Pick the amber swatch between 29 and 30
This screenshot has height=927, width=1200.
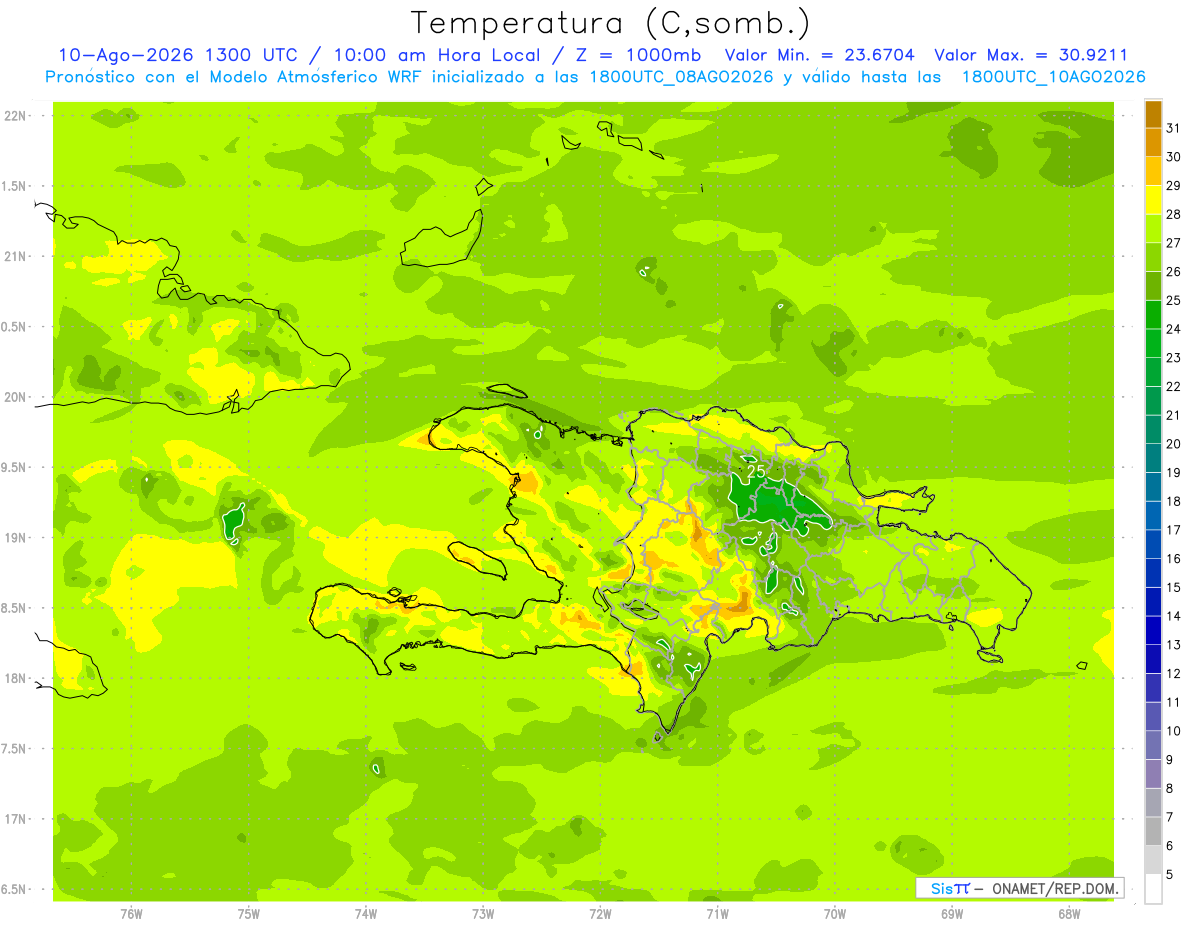tap(1153, 172)
